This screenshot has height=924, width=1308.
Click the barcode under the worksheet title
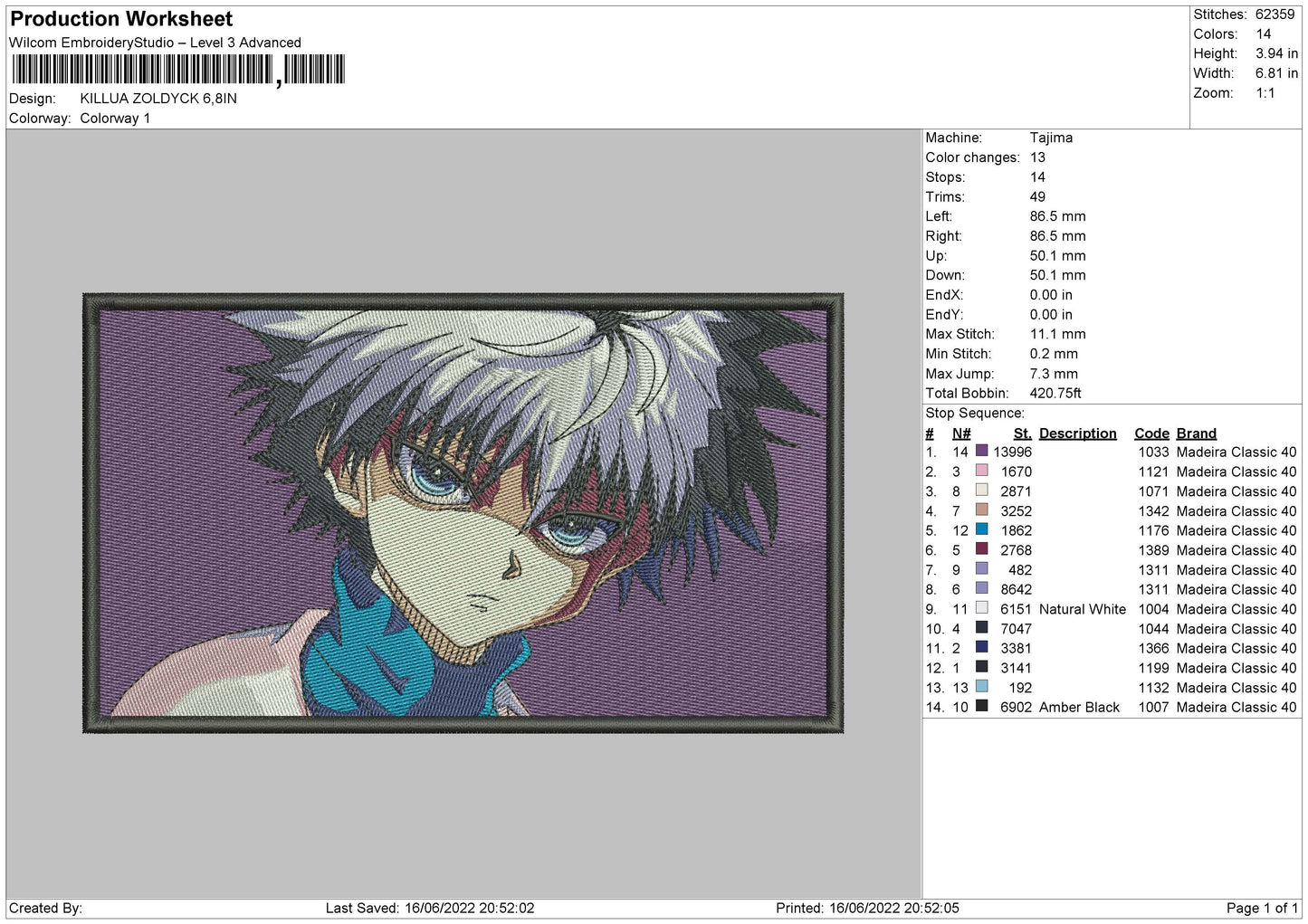177,70
